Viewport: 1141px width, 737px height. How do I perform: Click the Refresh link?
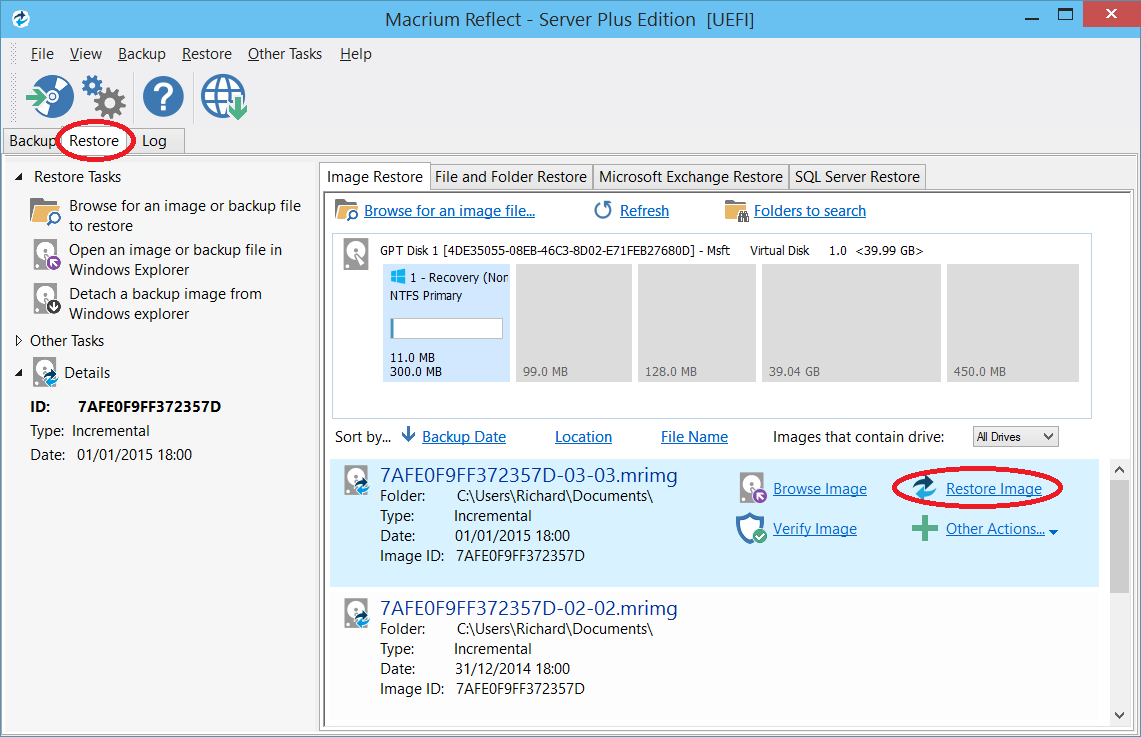click(644, 211)
